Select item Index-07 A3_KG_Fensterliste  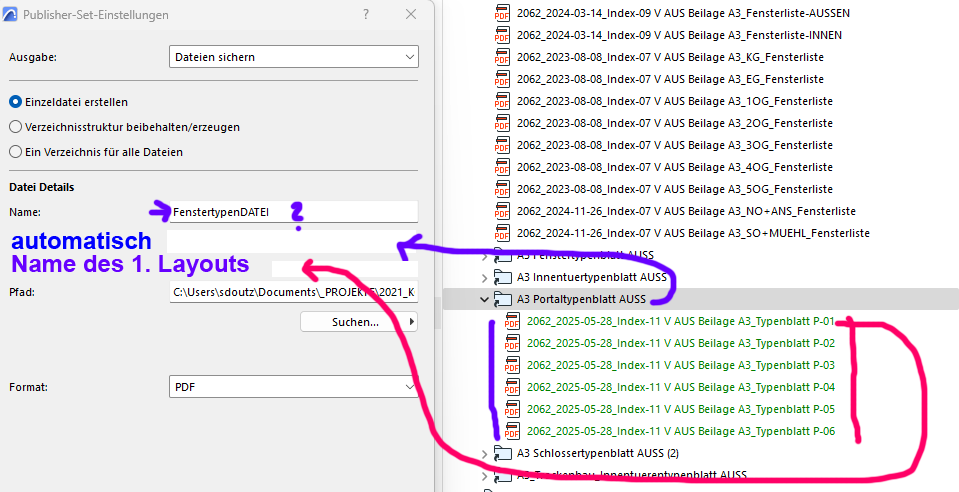tap(670, 57)
